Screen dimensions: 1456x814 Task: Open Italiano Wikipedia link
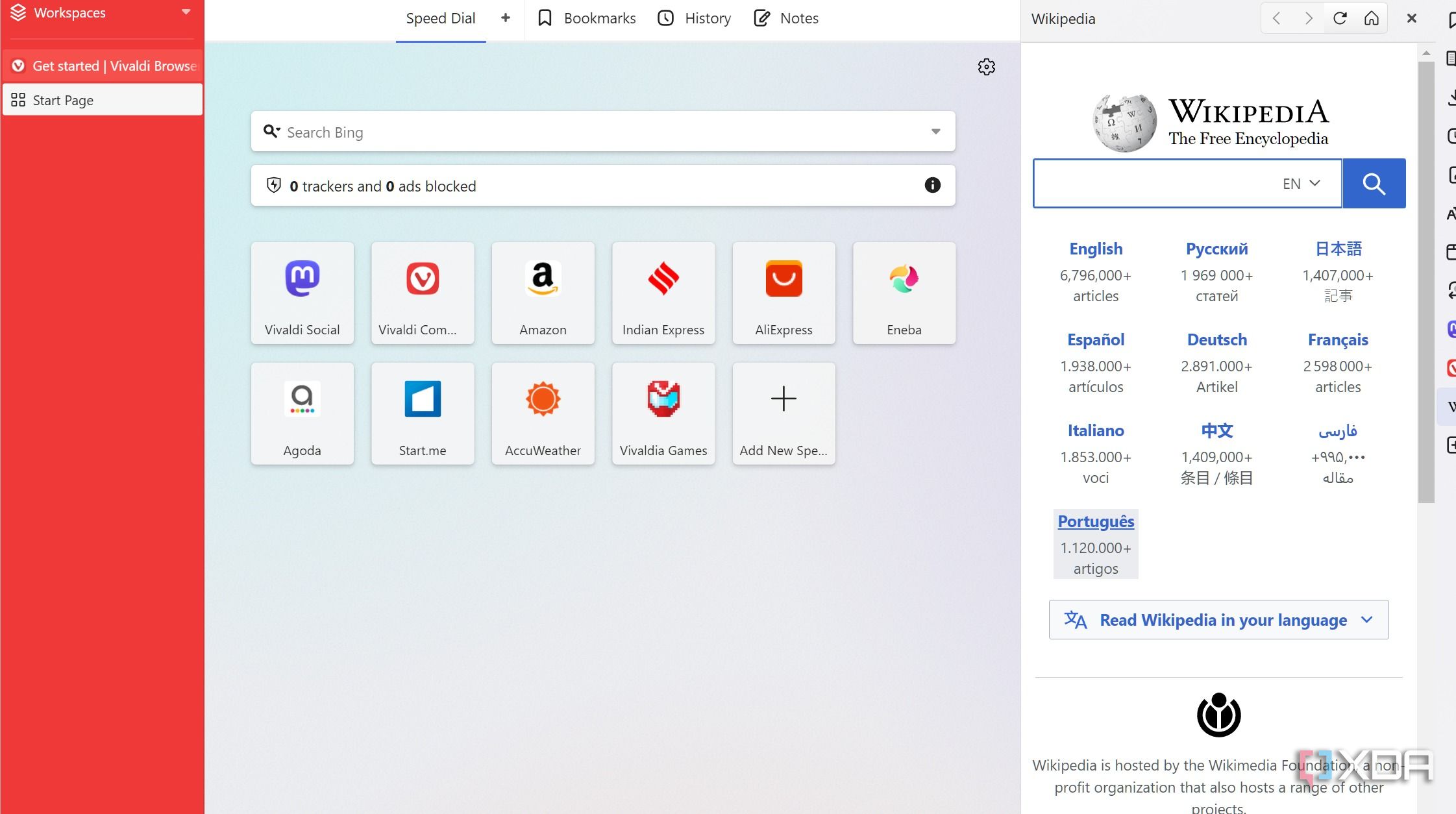(x=1096, y=430)
